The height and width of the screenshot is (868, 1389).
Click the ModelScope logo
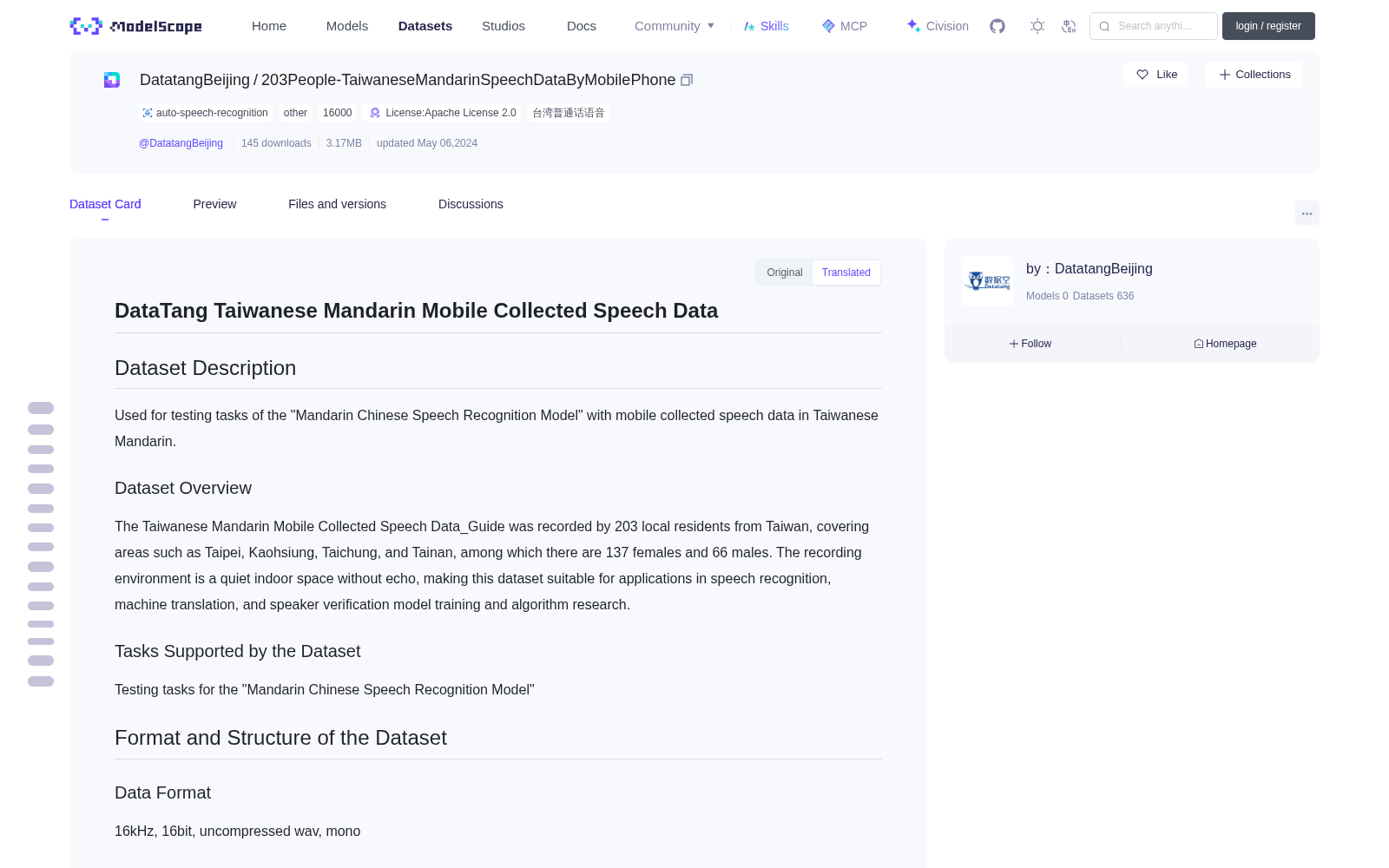[x=135, y=26]
